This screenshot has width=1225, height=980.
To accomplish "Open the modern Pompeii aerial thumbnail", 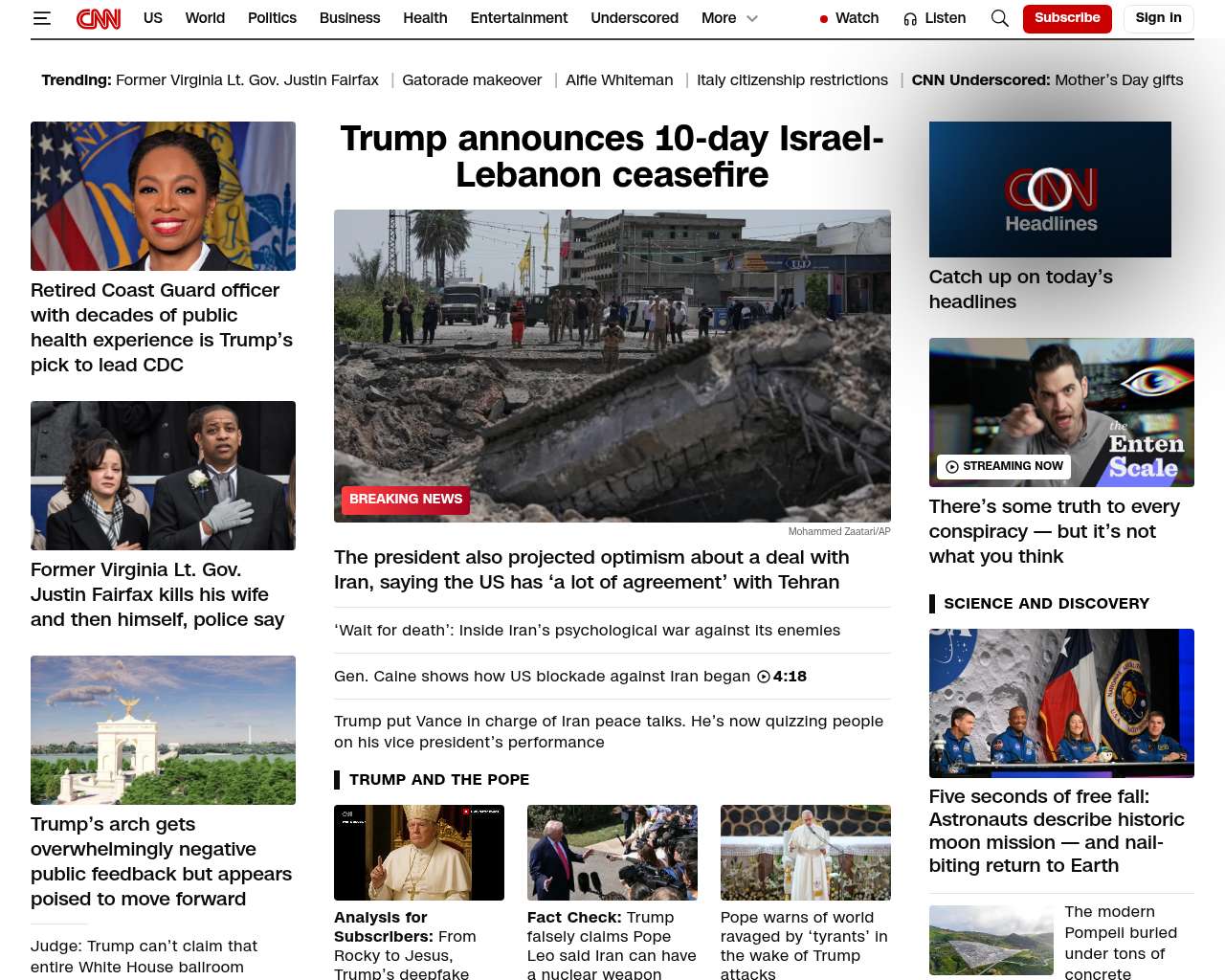I will pos(991,941).
